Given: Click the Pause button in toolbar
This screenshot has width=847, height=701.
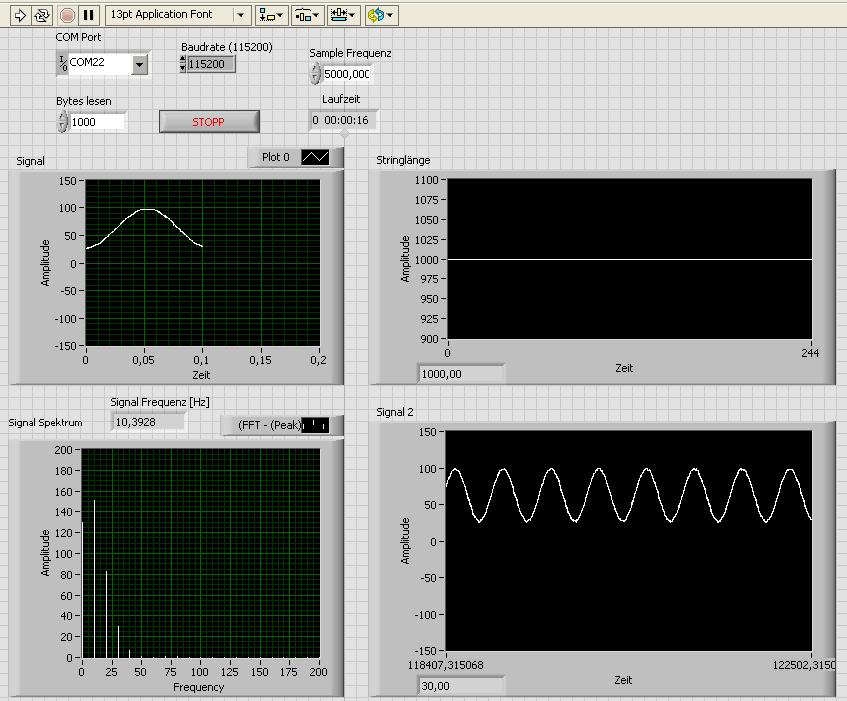Looking at the screenshot, I should pyautogui.click(x=89, y=15).
